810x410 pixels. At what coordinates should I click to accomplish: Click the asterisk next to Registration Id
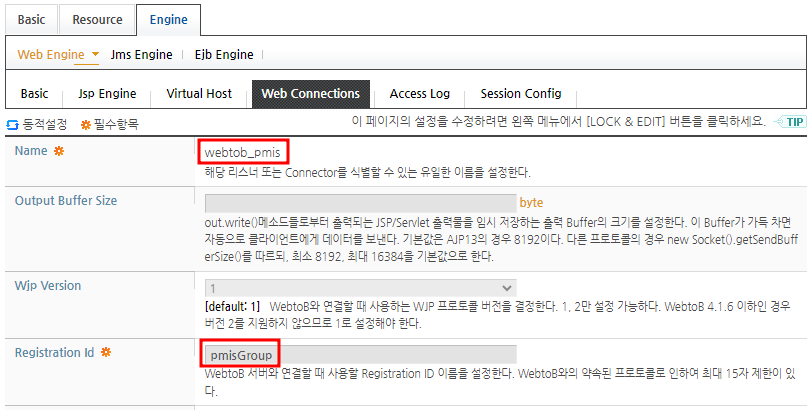click(x=106, y=353)
